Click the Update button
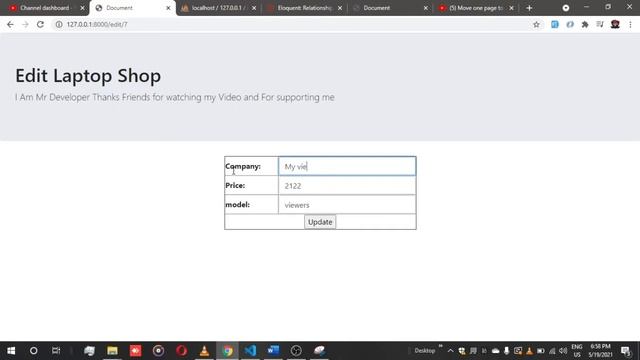 point(320,222)
